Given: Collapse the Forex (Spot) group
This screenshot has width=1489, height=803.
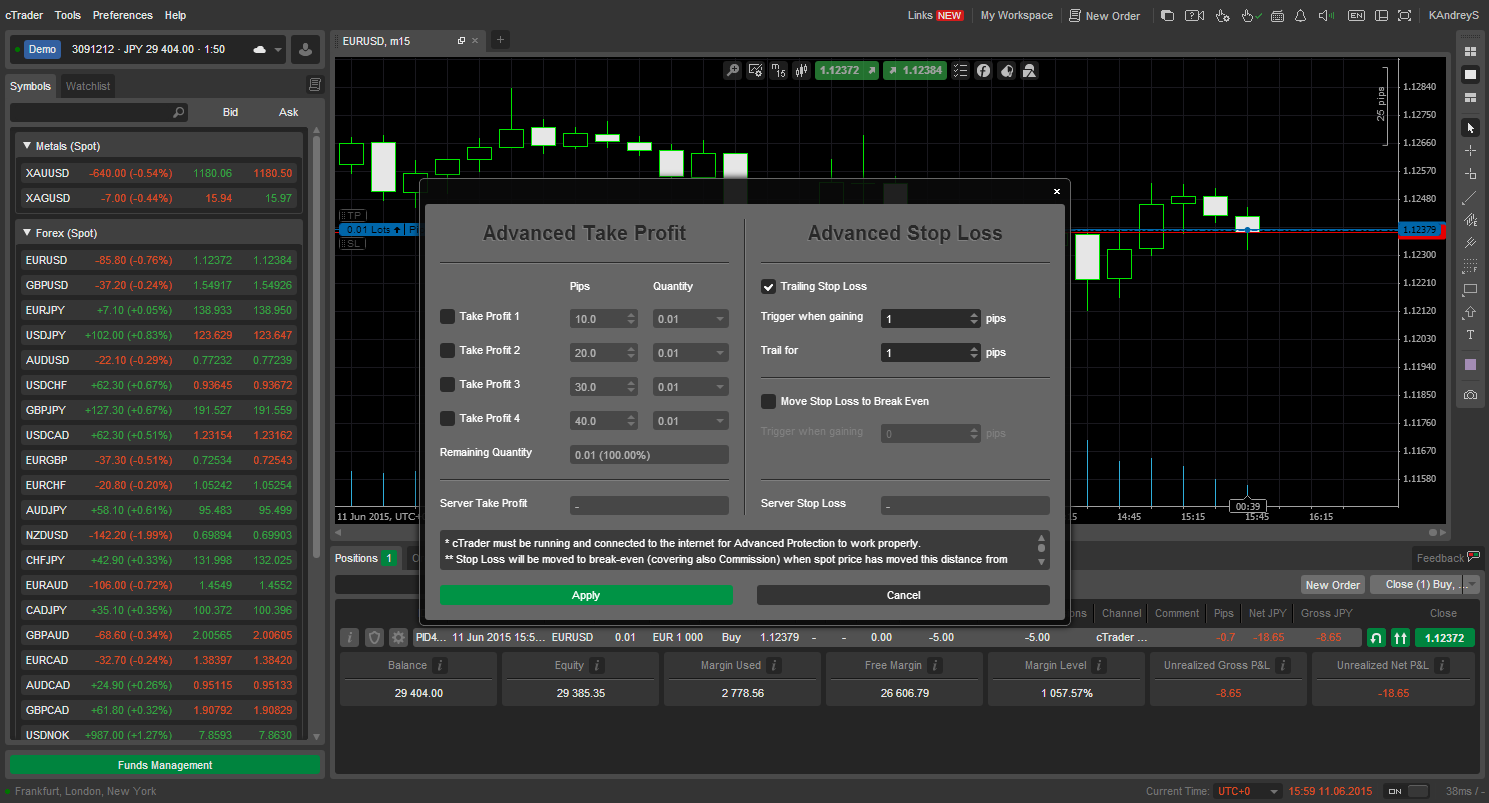Looking at the screenshot, I should (27, 233).
